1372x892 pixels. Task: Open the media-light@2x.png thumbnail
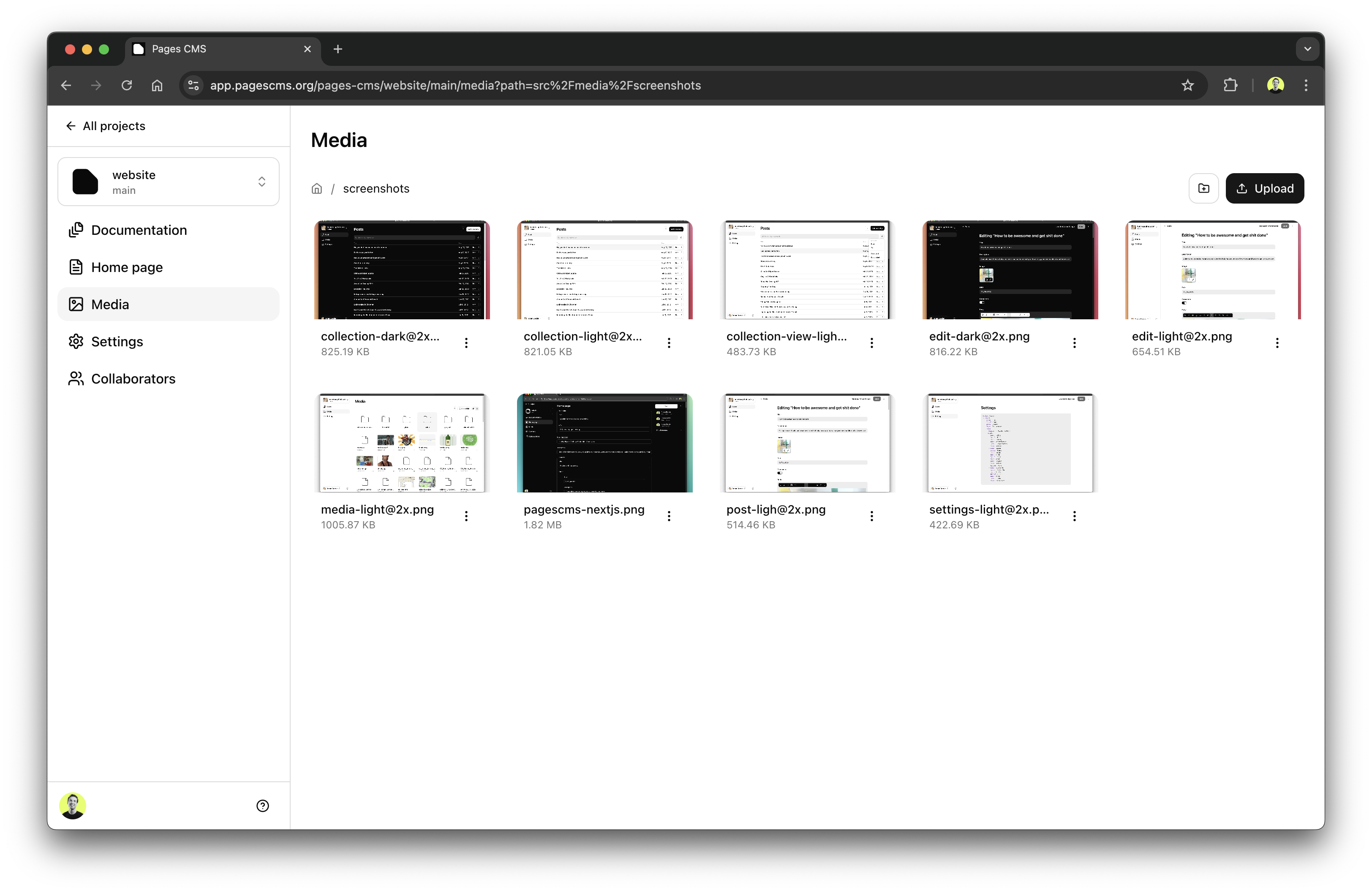coord(402,443)
